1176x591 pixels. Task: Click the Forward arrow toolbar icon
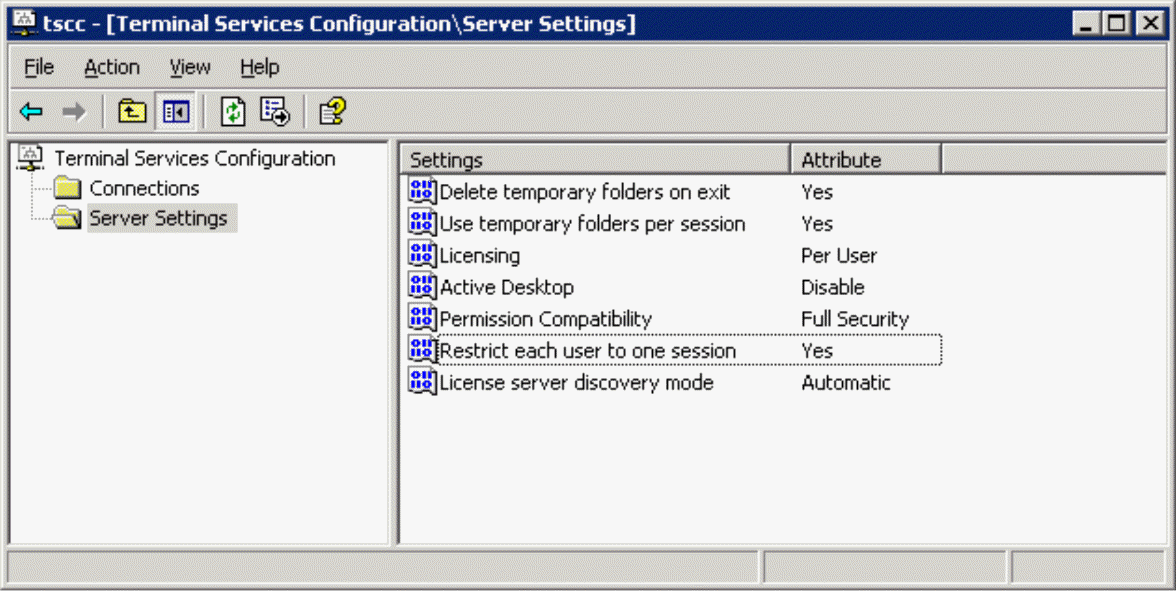point(74,112)
